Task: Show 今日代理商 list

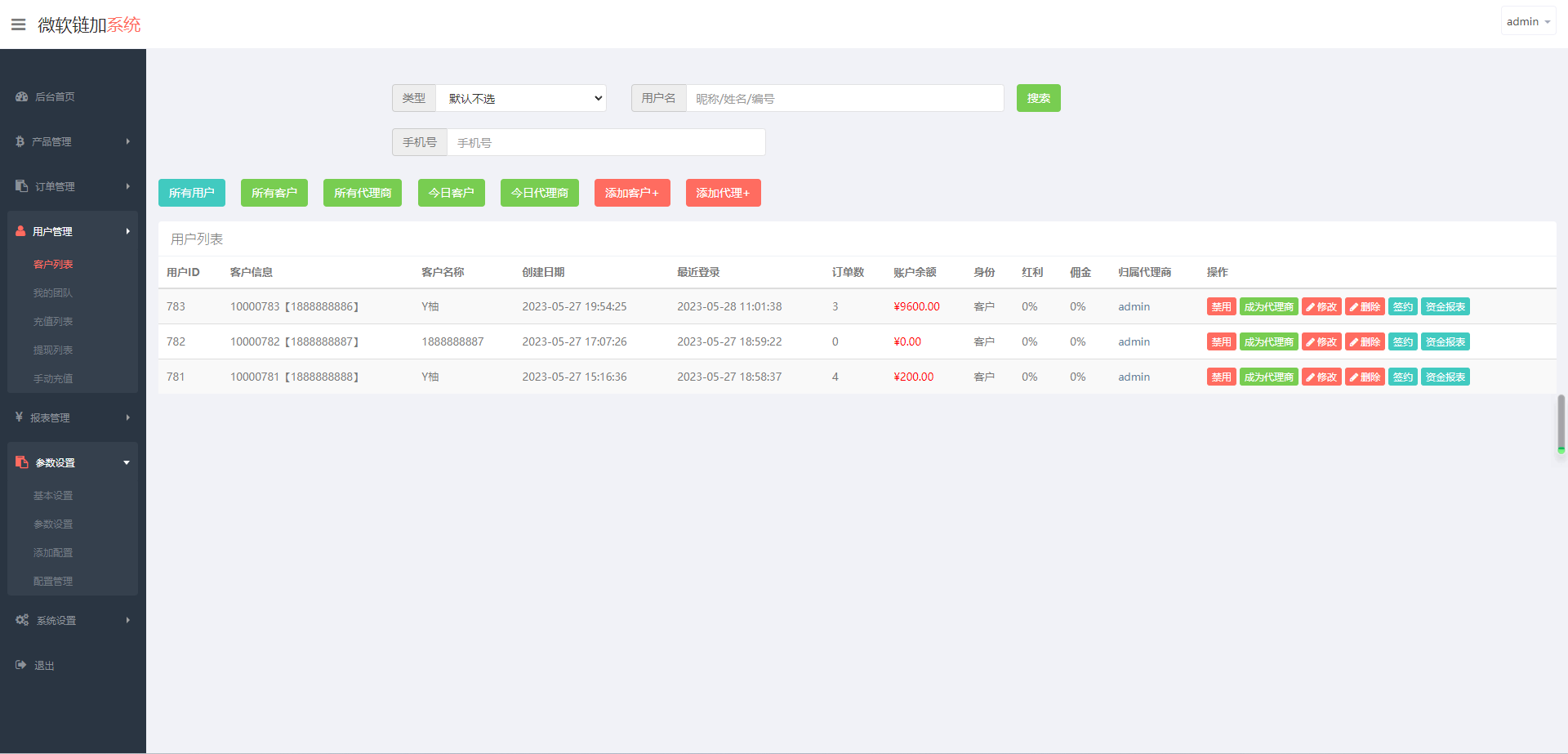Action: point(540,193)
